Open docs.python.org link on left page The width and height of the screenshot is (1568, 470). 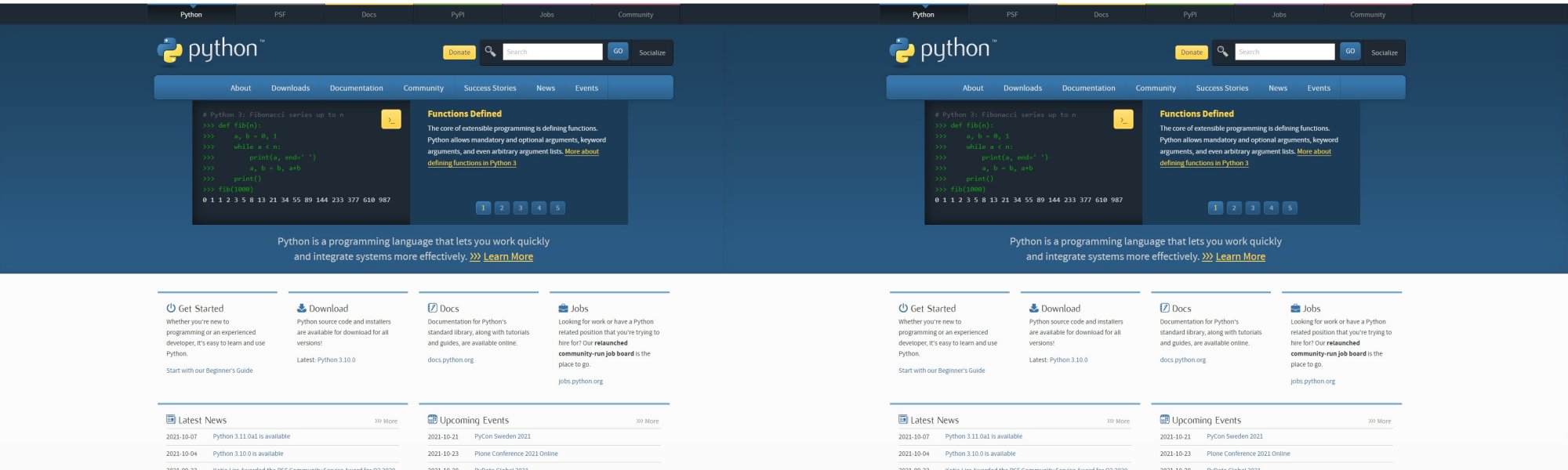pos(451,360)
